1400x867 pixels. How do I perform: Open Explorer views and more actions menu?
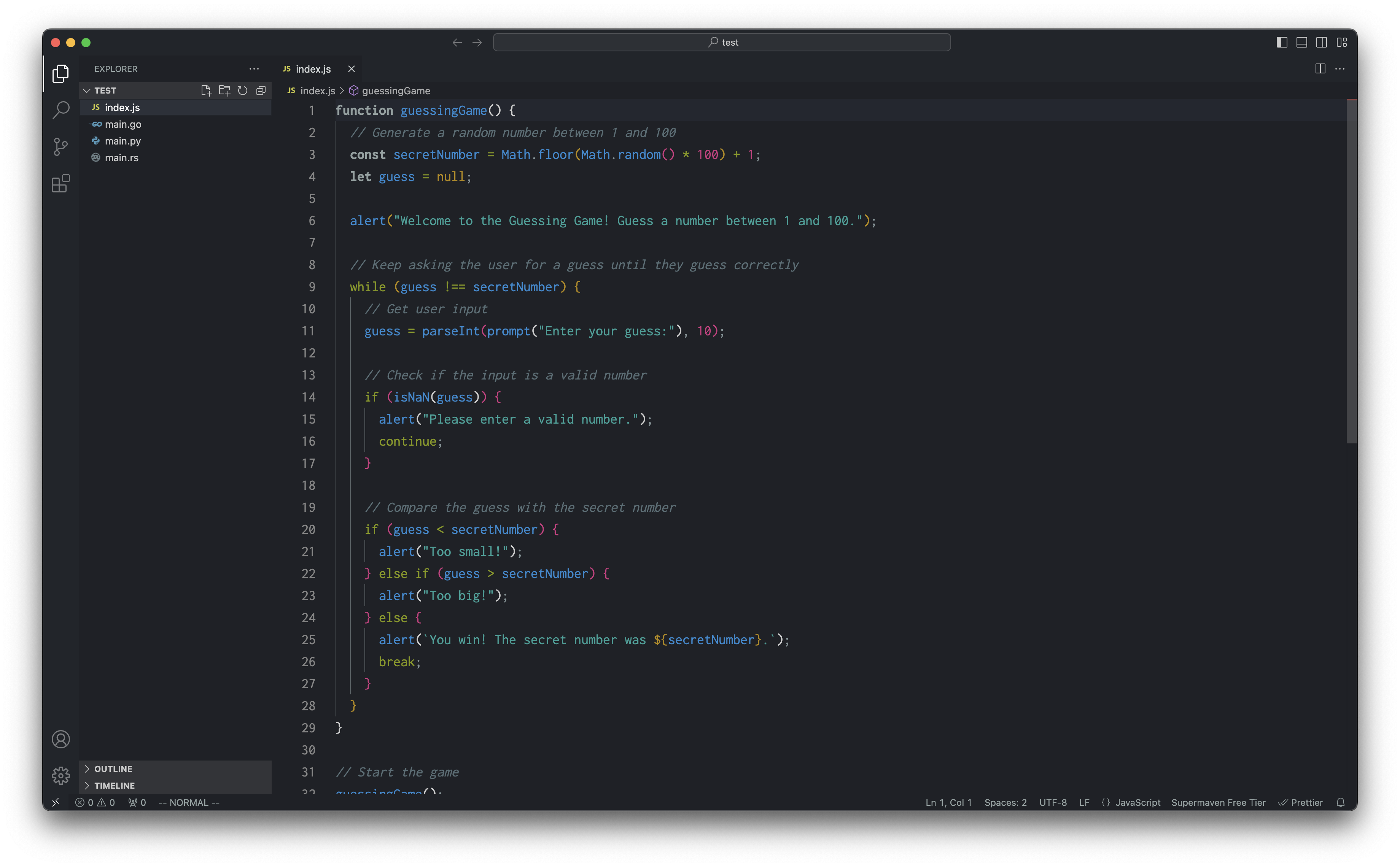(254, 69)
